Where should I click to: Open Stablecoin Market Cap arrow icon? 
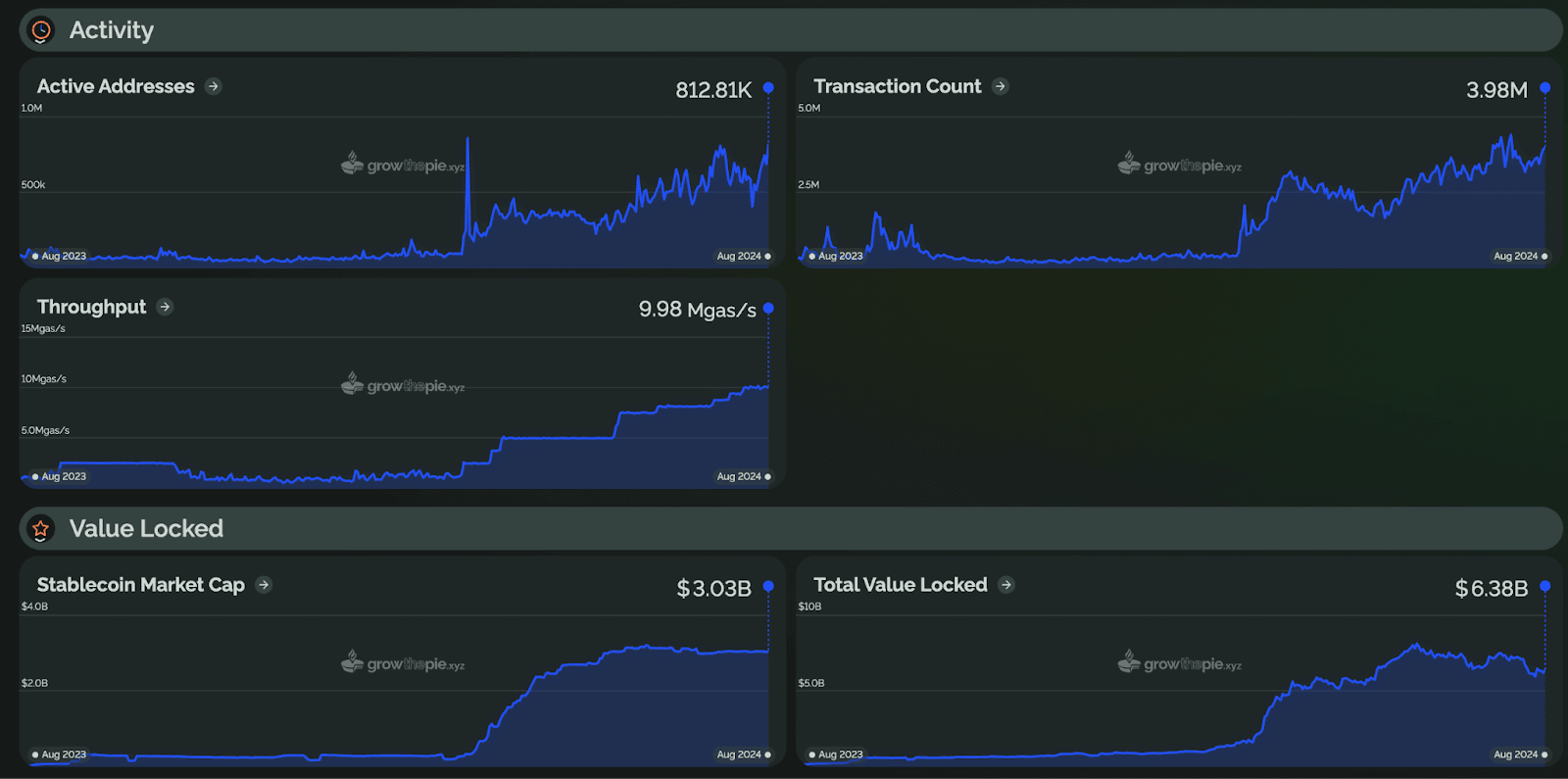[x=264, y=585]
